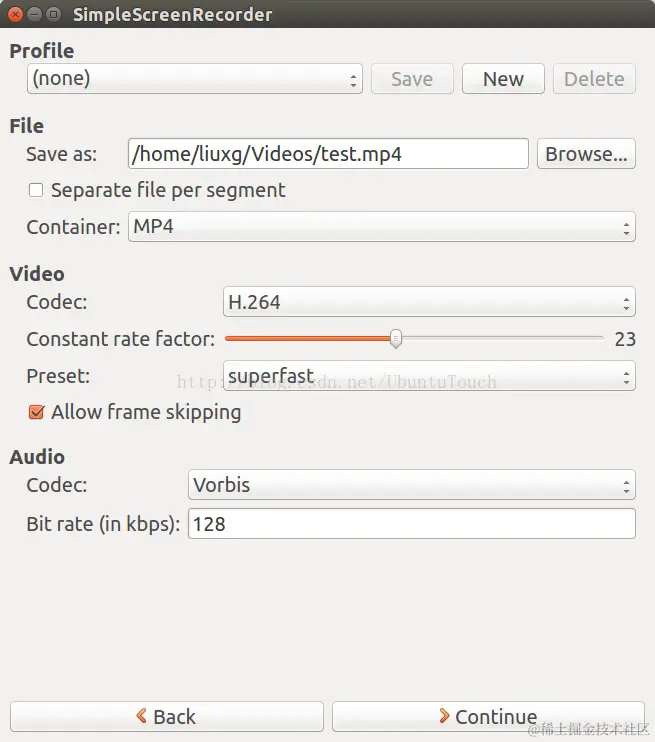Click the Separate file per segment label
655x742 pixels.
click(x=168, y=190)
